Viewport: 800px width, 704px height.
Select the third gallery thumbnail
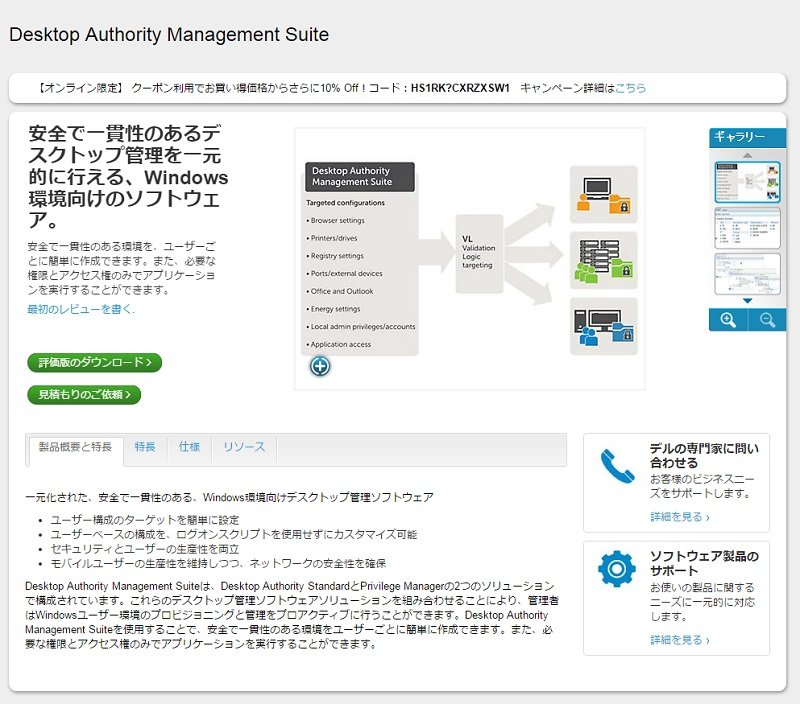pyautogui.click(x=747, y=274)
